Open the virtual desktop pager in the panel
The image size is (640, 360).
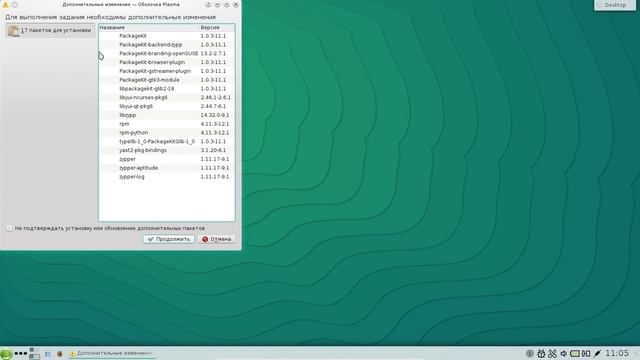point(34,353)
